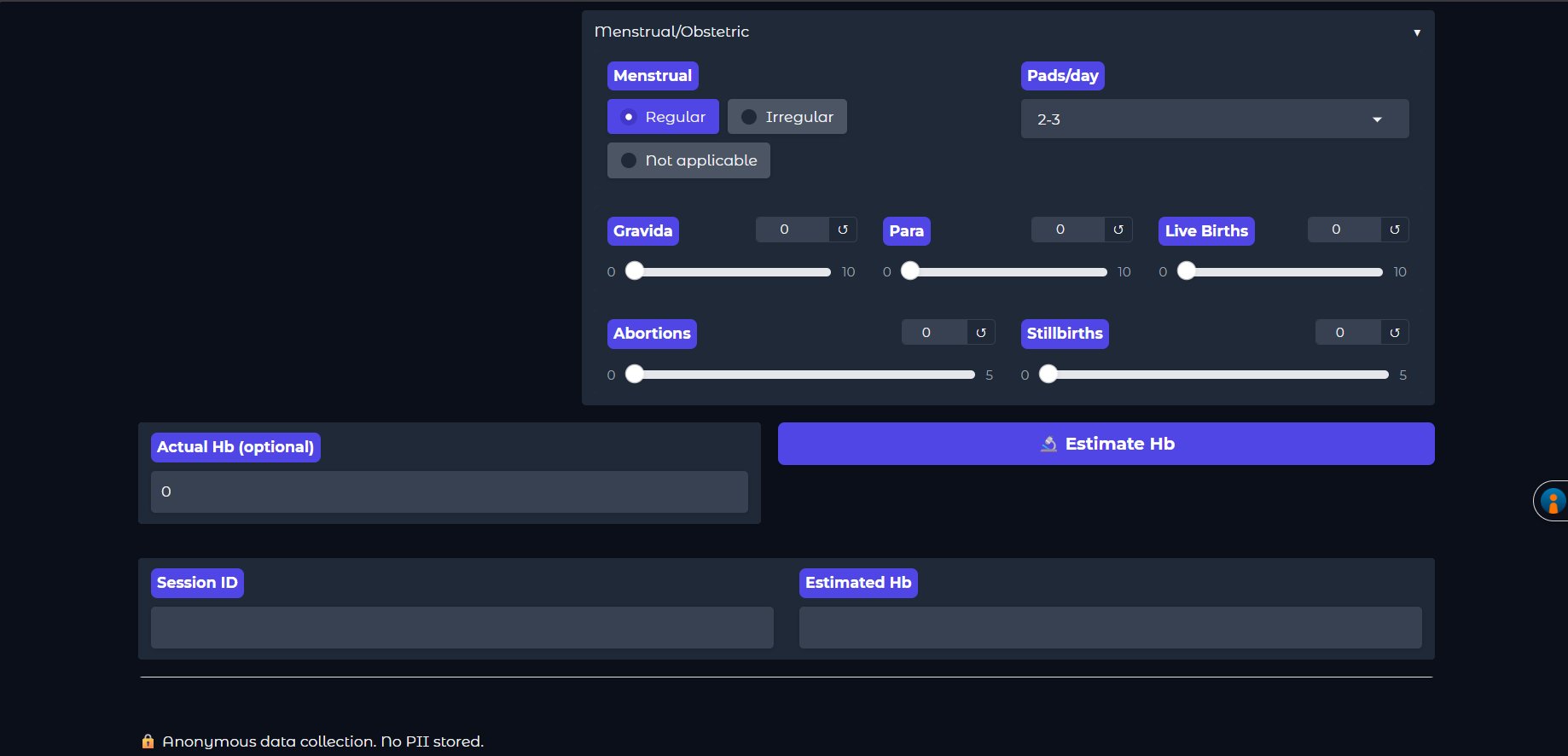The width and height of the screenshot is (1568, 756).
Task: Choose the Not applicable menstrual option
Action: coord(688,160)
